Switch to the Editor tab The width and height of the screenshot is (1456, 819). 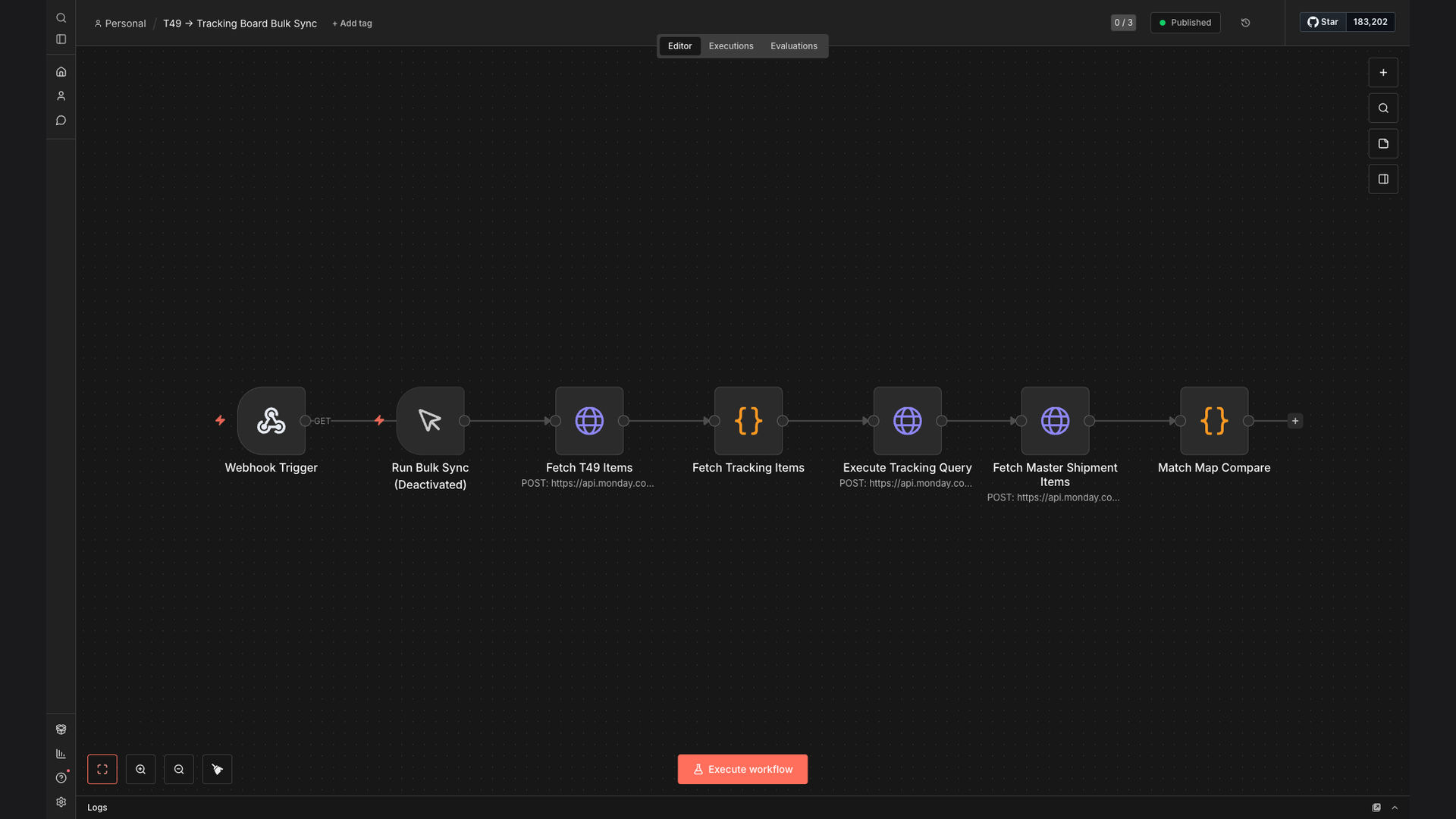pyautogui.click(x=679, y=46)
